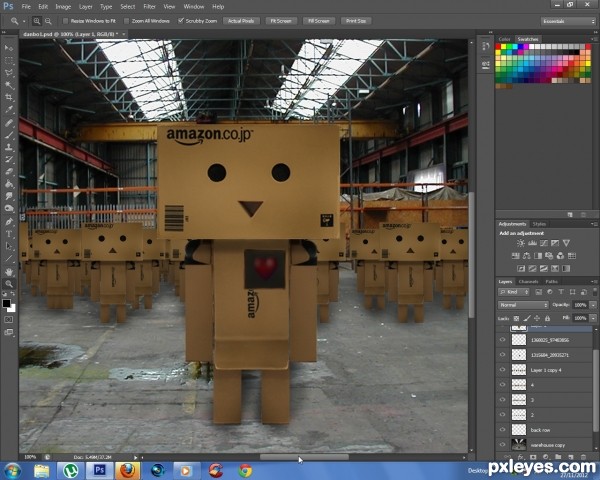
Task: Select the History Brush tool
Action: pyautogui.click(x=8, y=159)
